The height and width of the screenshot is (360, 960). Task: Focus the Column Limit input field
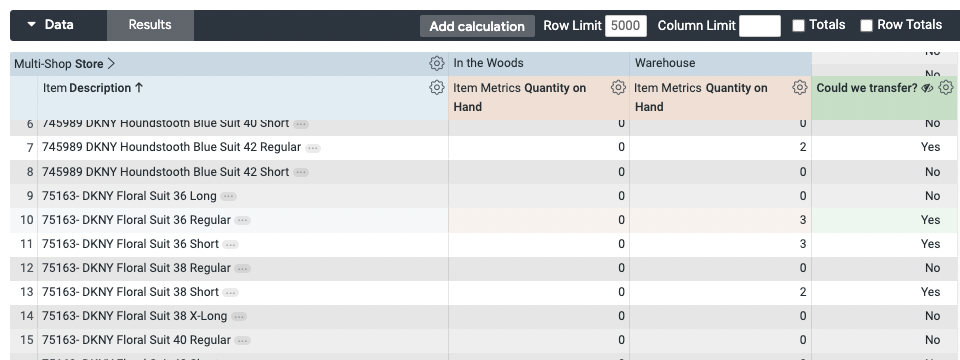[760, 26]
